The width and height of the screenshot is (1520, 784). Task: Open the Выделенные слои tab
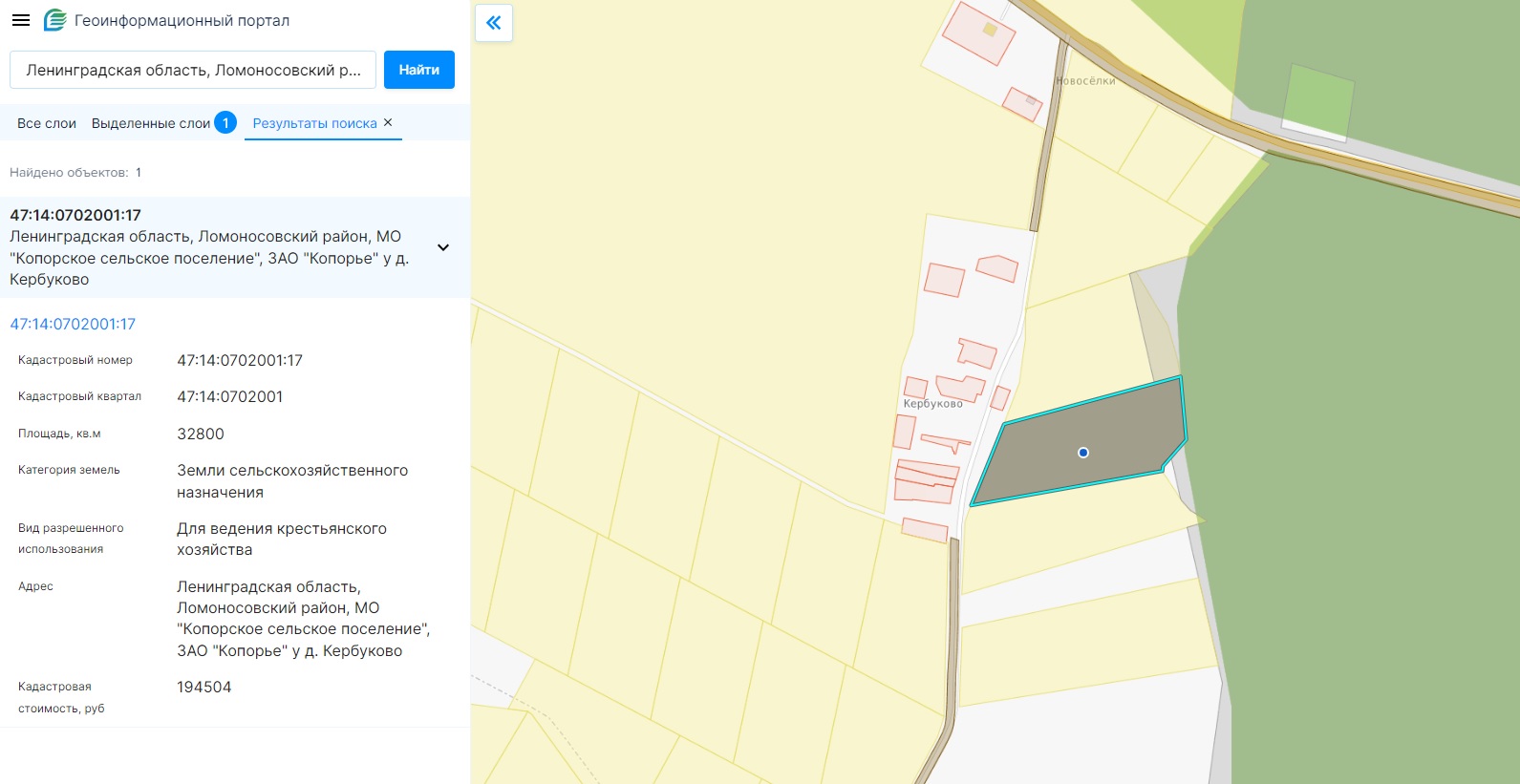point(151,123)
